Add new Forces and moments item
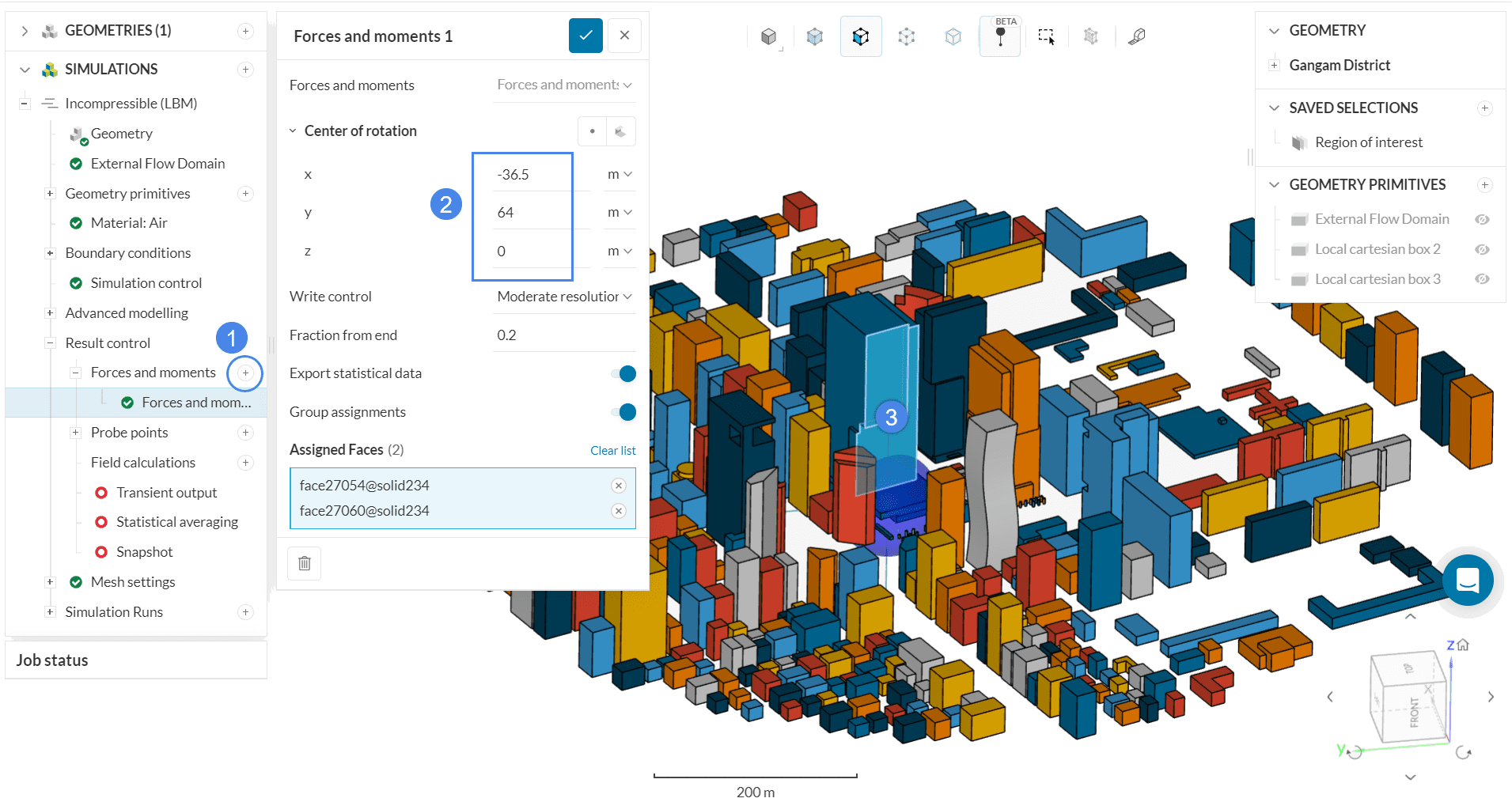Image resolution: width=1512 pixels, height=802 pixels. click(x=245, y=373)
